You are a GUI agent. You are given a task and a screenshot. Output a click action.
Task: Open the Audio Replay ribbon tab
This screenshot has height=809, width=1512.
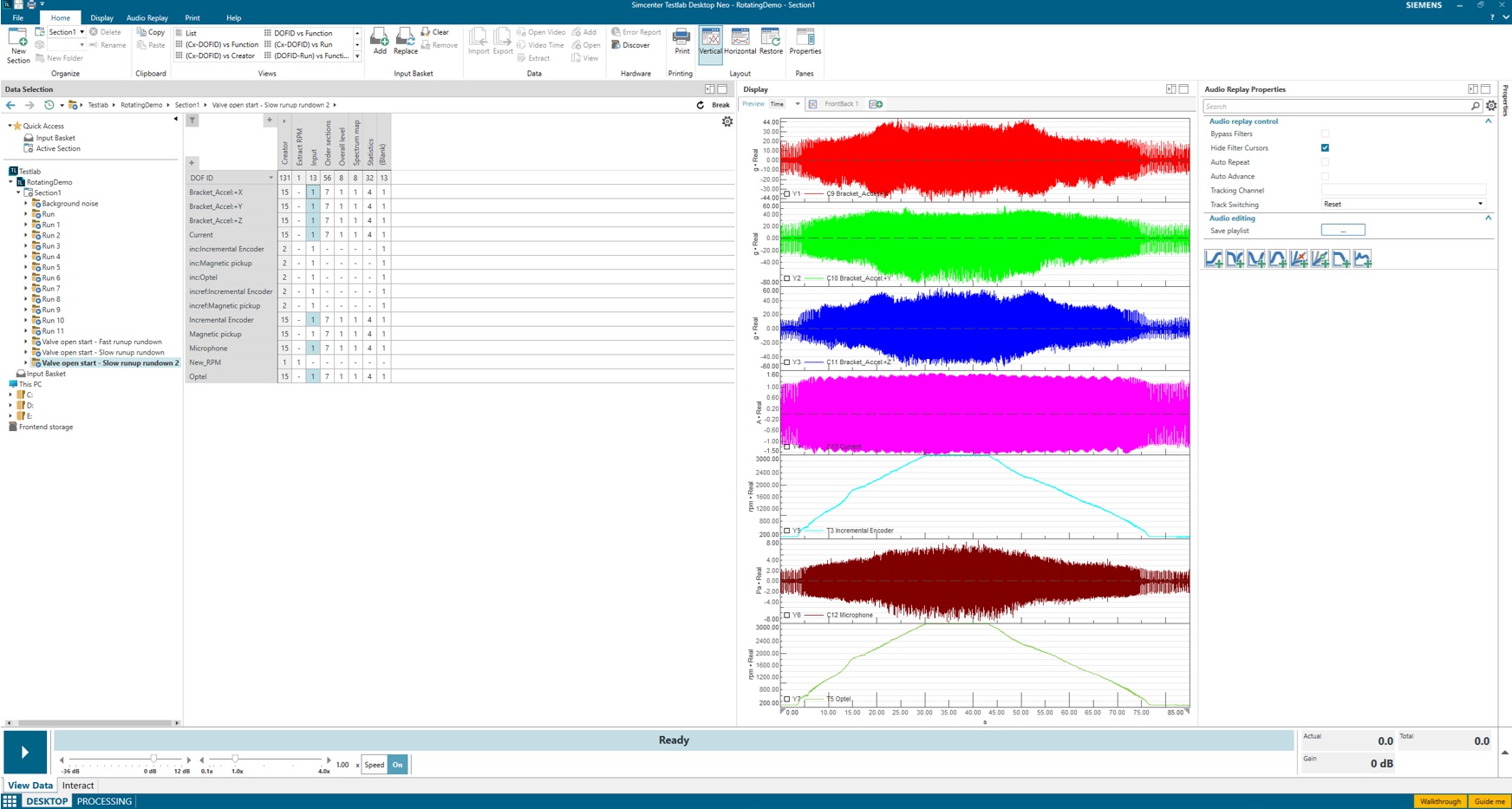(x=147, y=17)
